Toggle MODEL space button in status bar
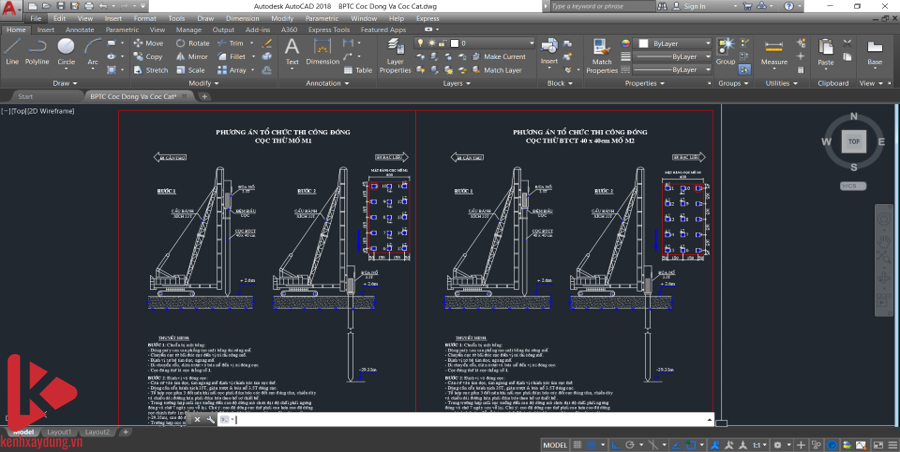The width and height of the screenshot is (900, 452). (x=554, y=443)
